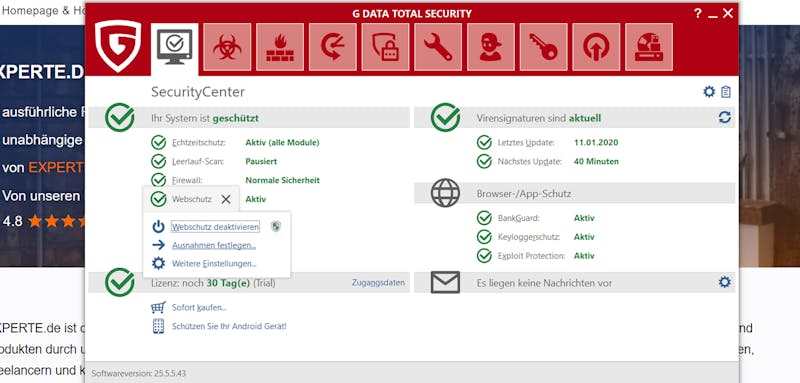The width and height of the screenshot is (800, 383).
Task: Click Sofort kaufen... link
Action: point(199,308)
